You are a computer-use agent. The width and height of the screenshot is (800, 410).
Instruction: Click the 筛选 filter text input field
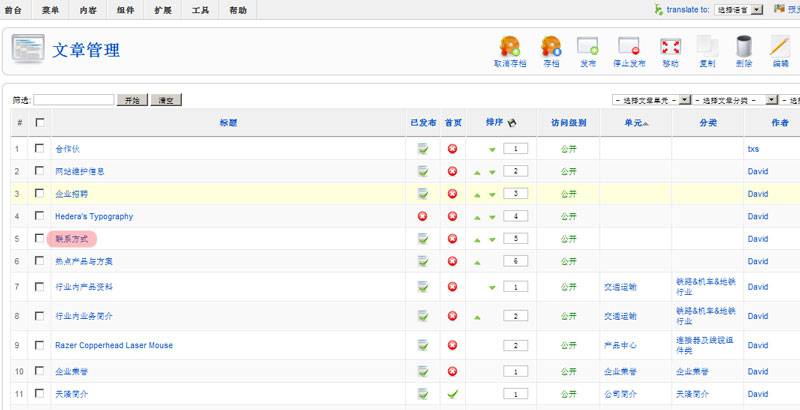[x=74, y=100]
